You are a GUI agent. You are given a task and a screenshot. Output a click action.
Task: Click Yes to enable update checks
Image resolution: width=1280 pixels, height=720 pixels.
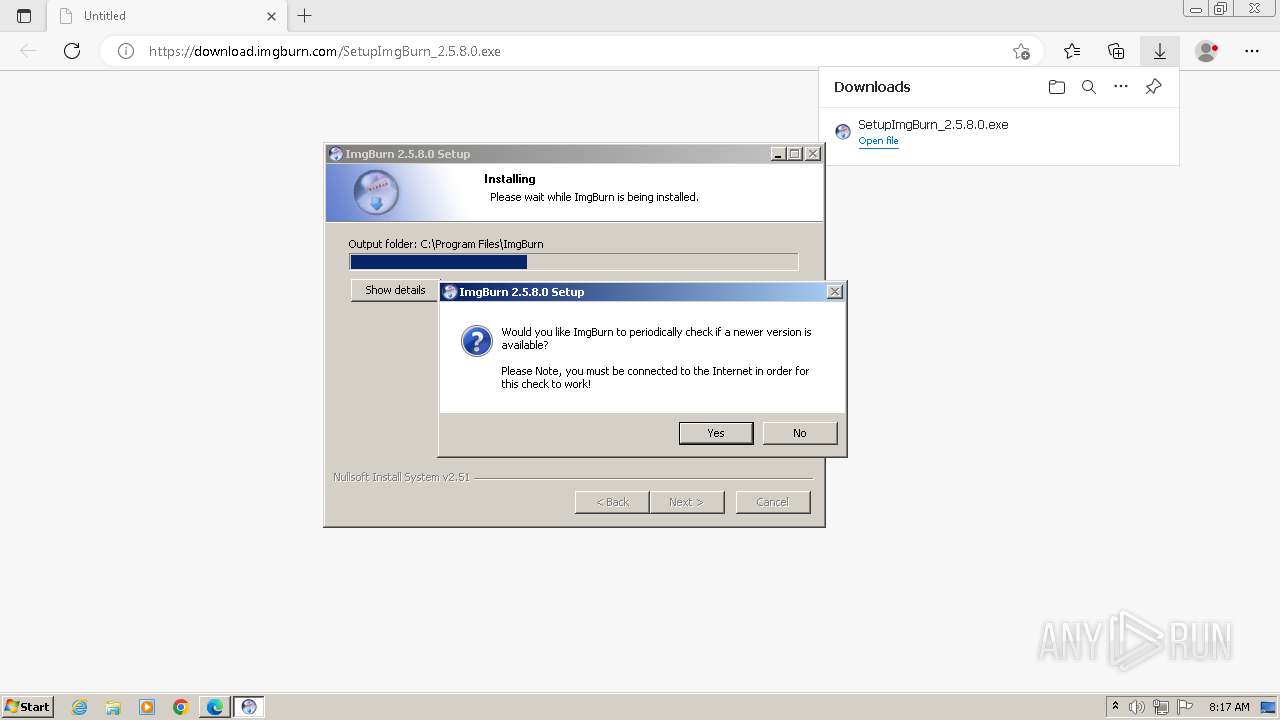coord(716,433)
